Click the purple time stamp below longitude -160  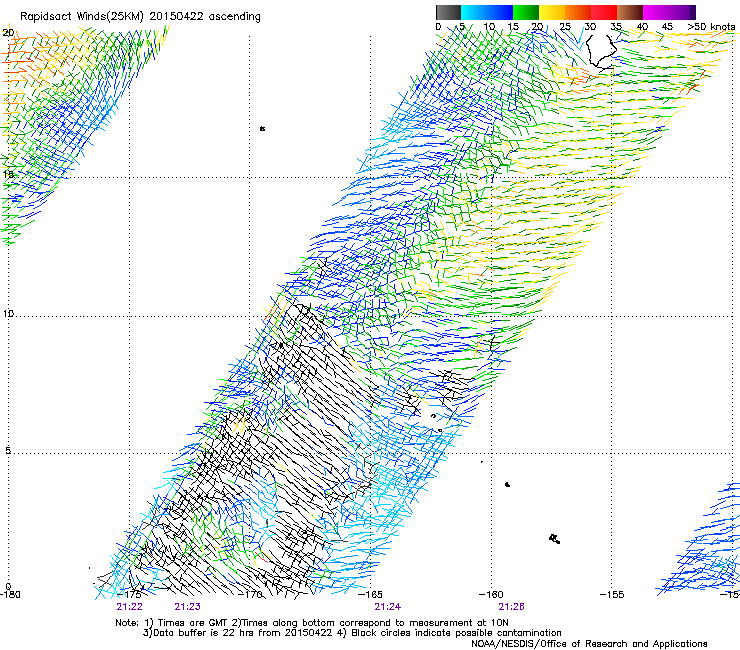coord(512,607)
